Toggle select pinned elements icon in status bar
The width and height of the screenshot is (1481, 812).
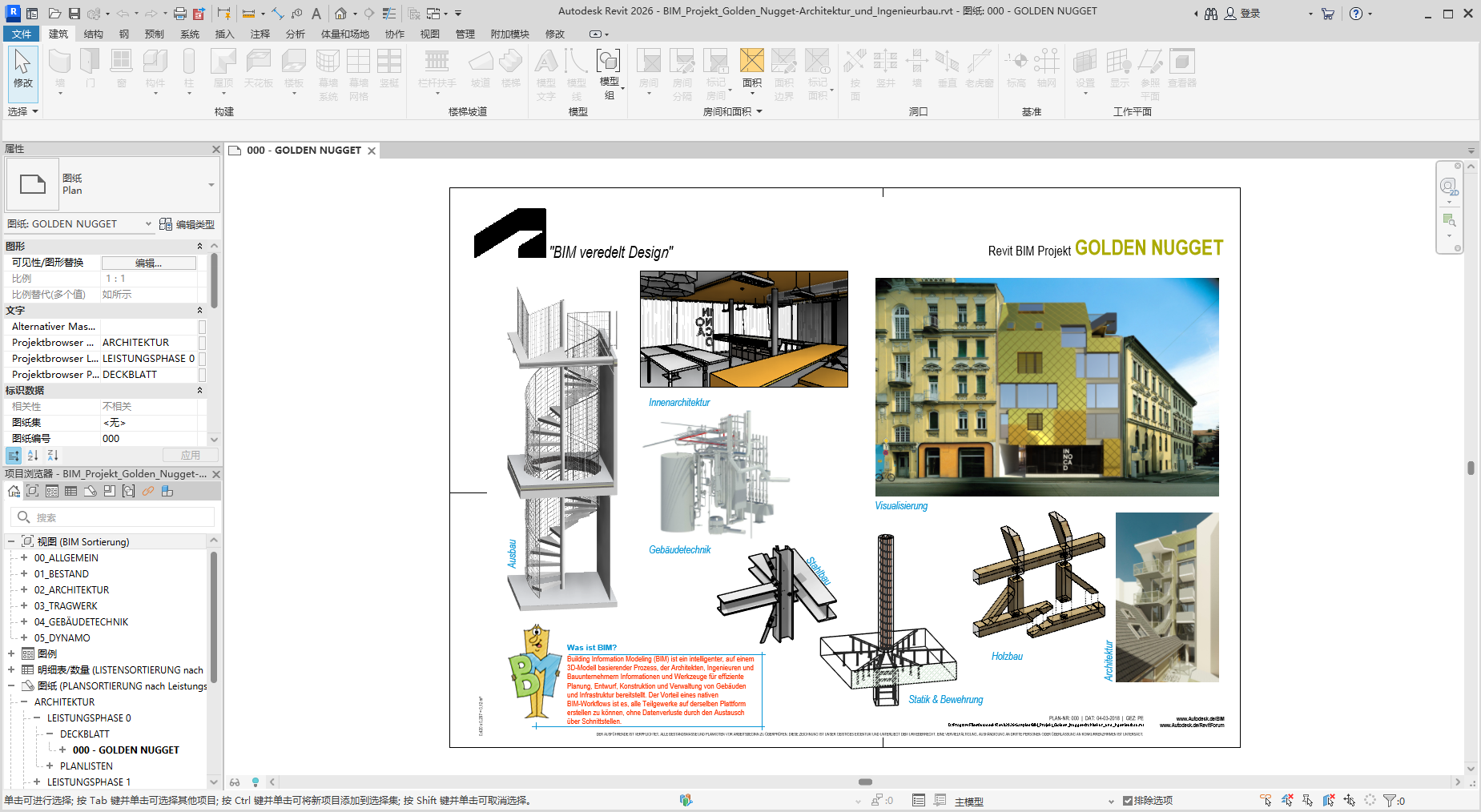pyautogui.click(x=1308, y=800)
